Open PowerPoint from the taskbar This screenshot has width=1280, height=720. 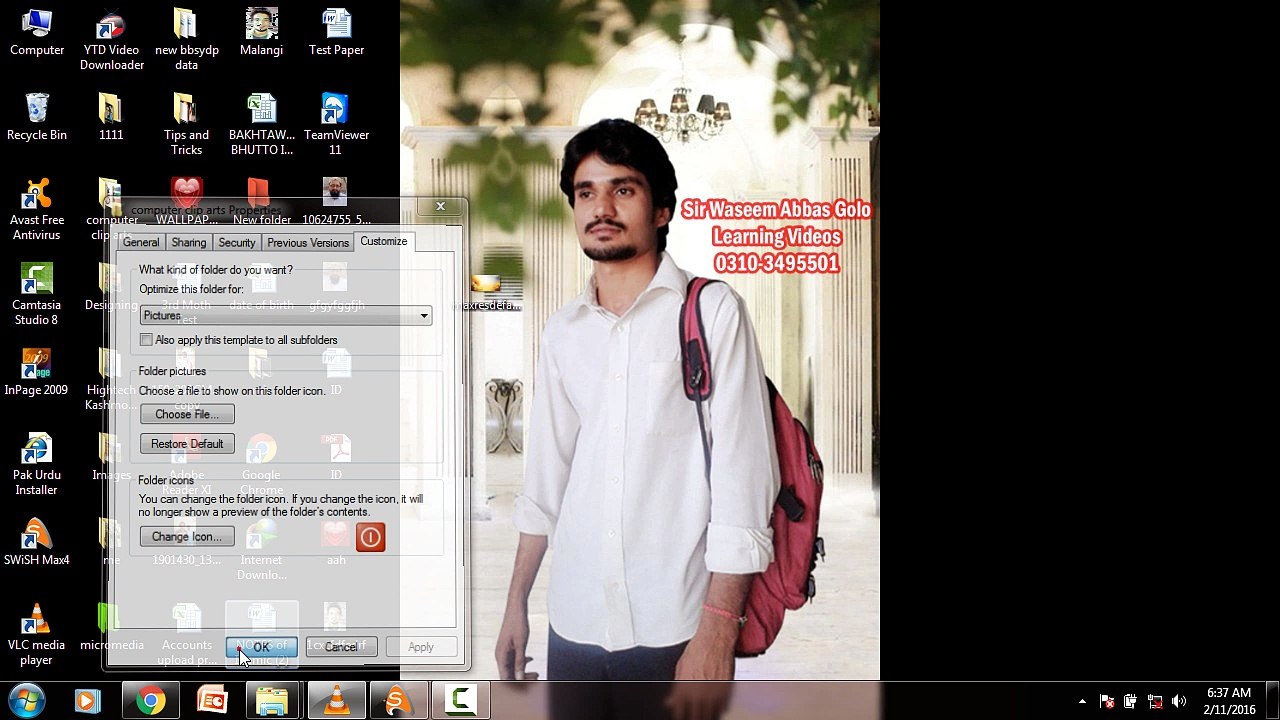[x=212, y=701]
